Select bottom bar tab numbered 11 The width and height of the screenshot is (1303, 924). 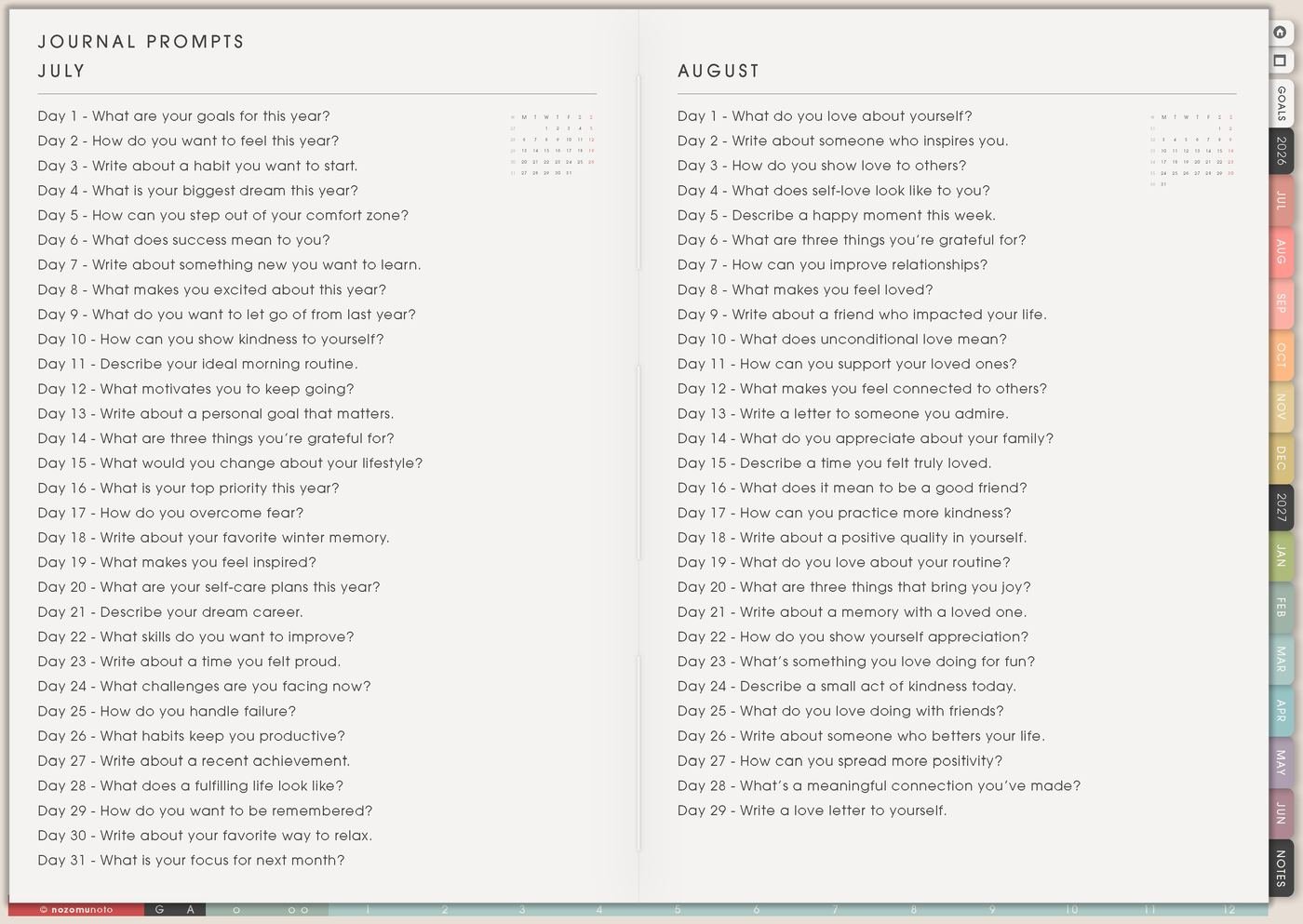coord(1149,910)
